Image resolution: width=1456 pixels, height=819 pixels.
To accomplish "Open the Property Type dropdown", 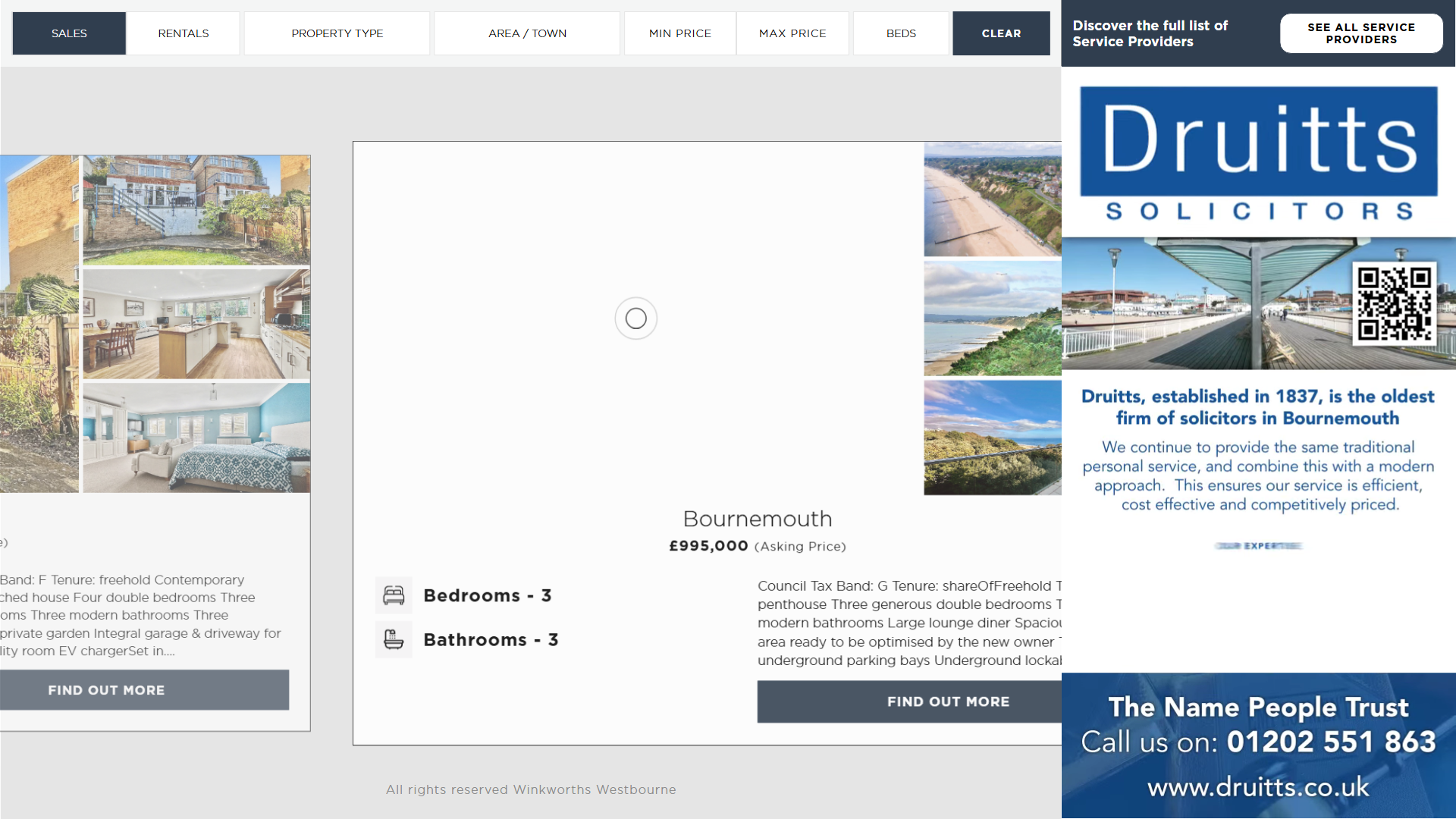I will click(337, 33).
